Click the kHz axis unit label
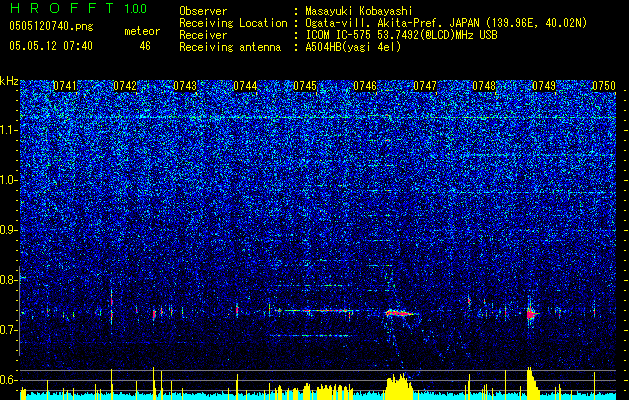Image resolution: width=629 pixels, height=400 pixels. [9, 81]
